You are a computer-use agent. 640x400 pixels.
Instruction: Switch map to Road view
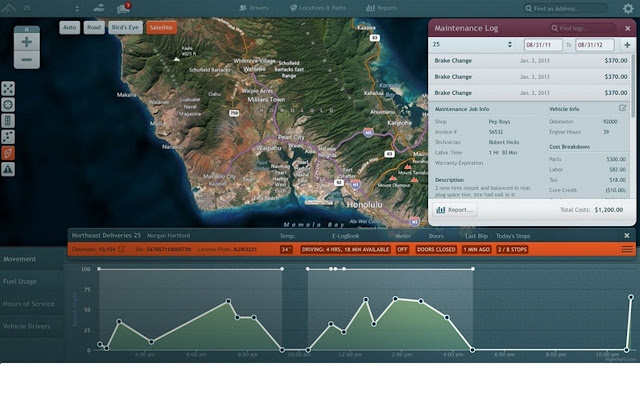coord(93,28)
